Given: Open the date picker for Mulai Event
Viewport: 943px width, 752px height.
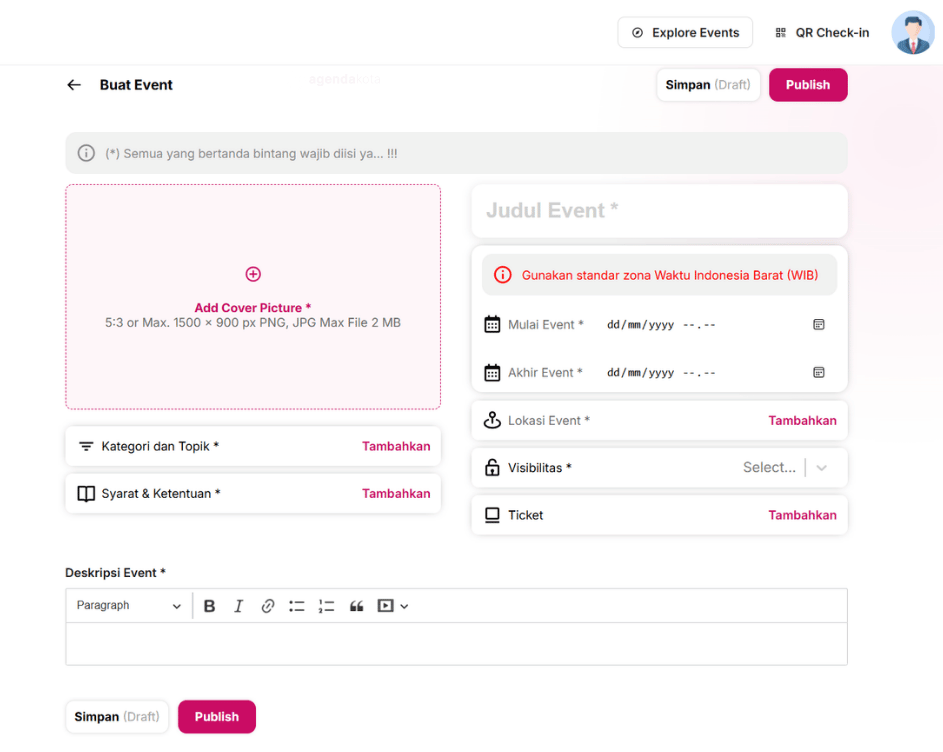Looking at the screenshot, I should tap(818, 325).
